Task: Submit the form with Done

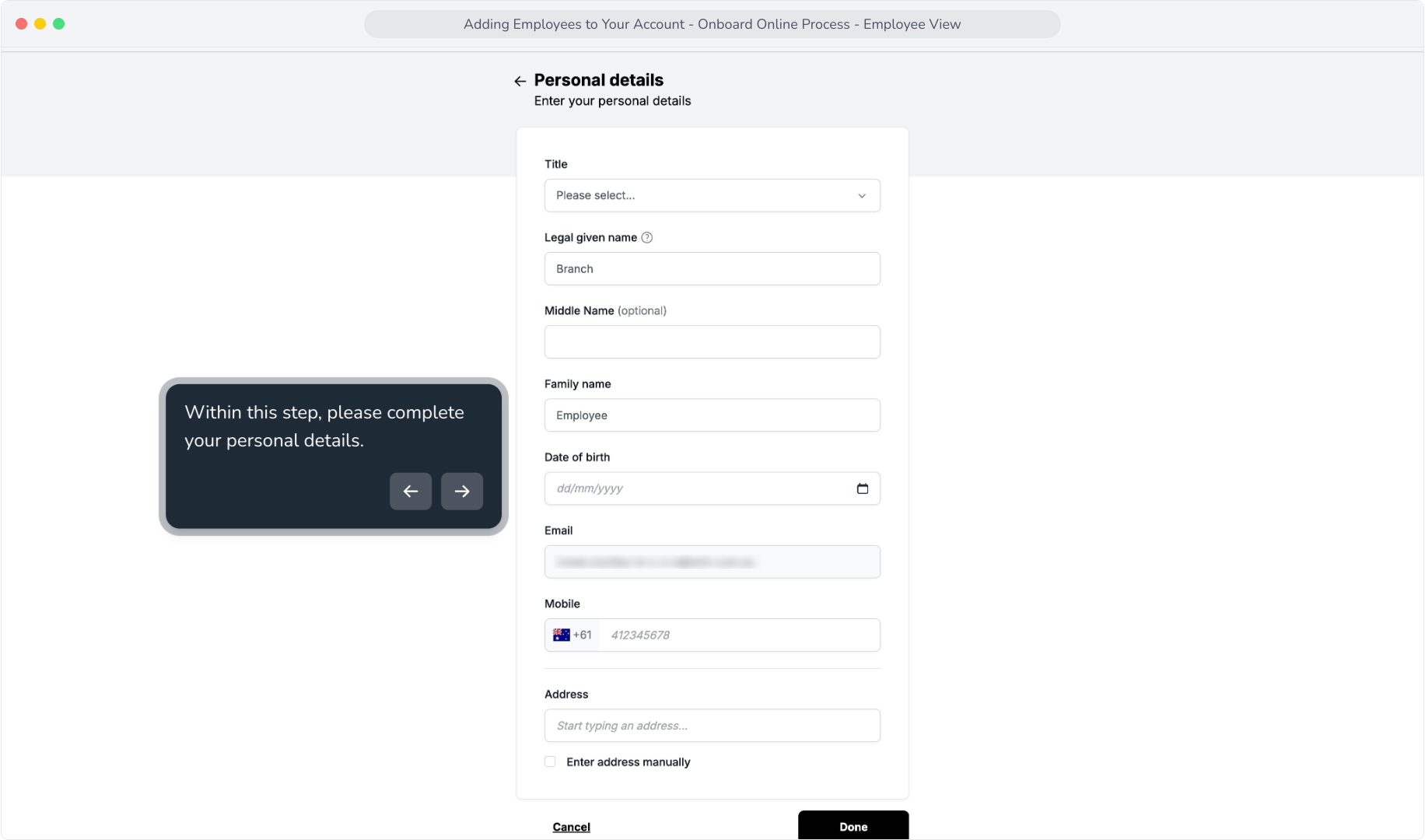Action: pyautogui.click(x=853, y=826)
